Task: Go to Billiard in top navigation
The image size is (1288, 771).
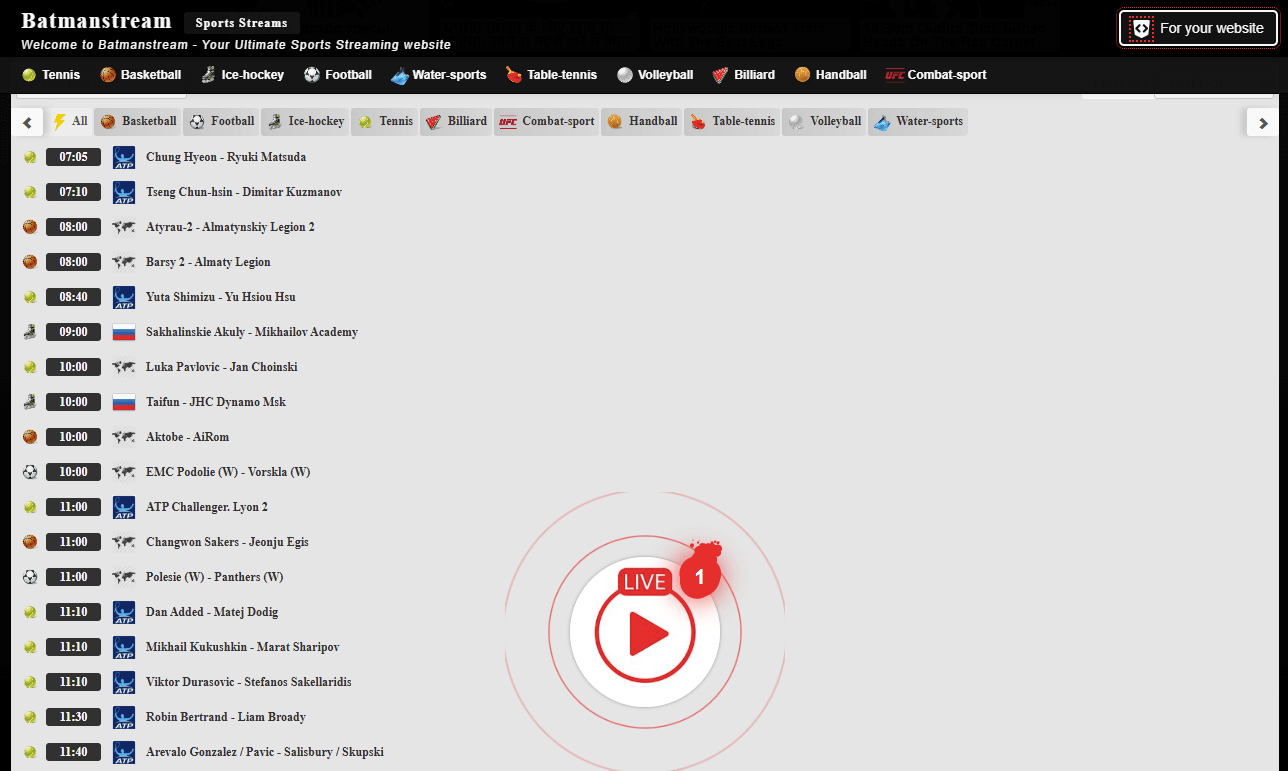Action: 743,75
